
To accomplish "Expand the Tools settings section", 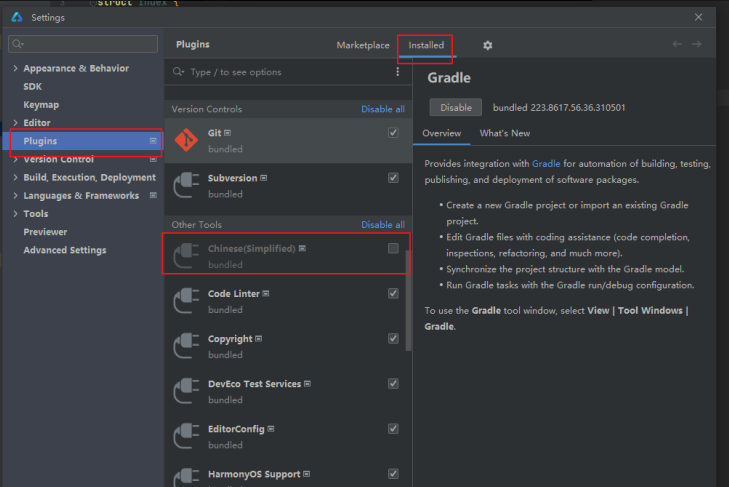I will (x=15, y=213).
